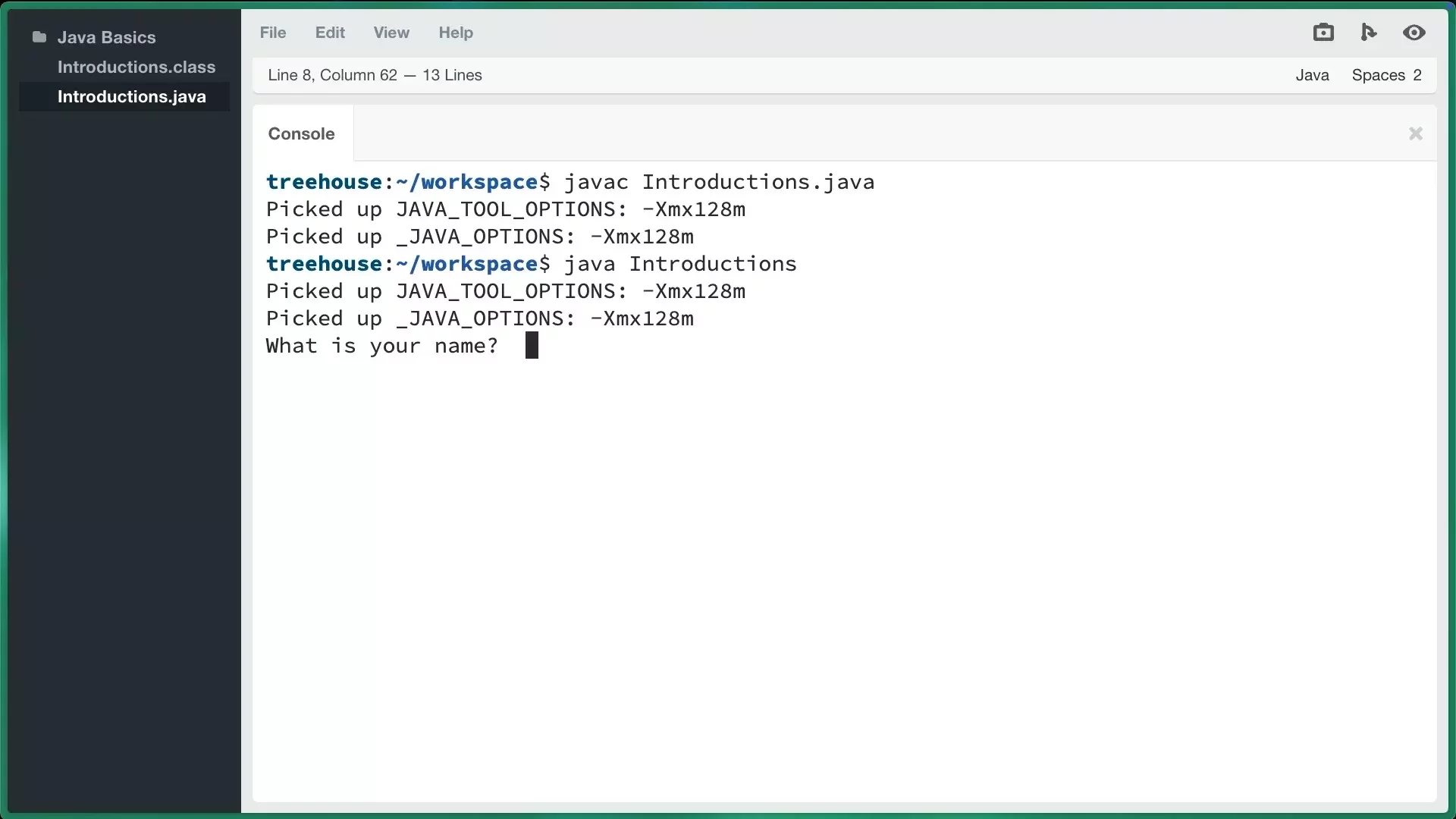Click the Line 8, Column 62 status indicator
Viewport: 1456px width, 819px height.
332,74
